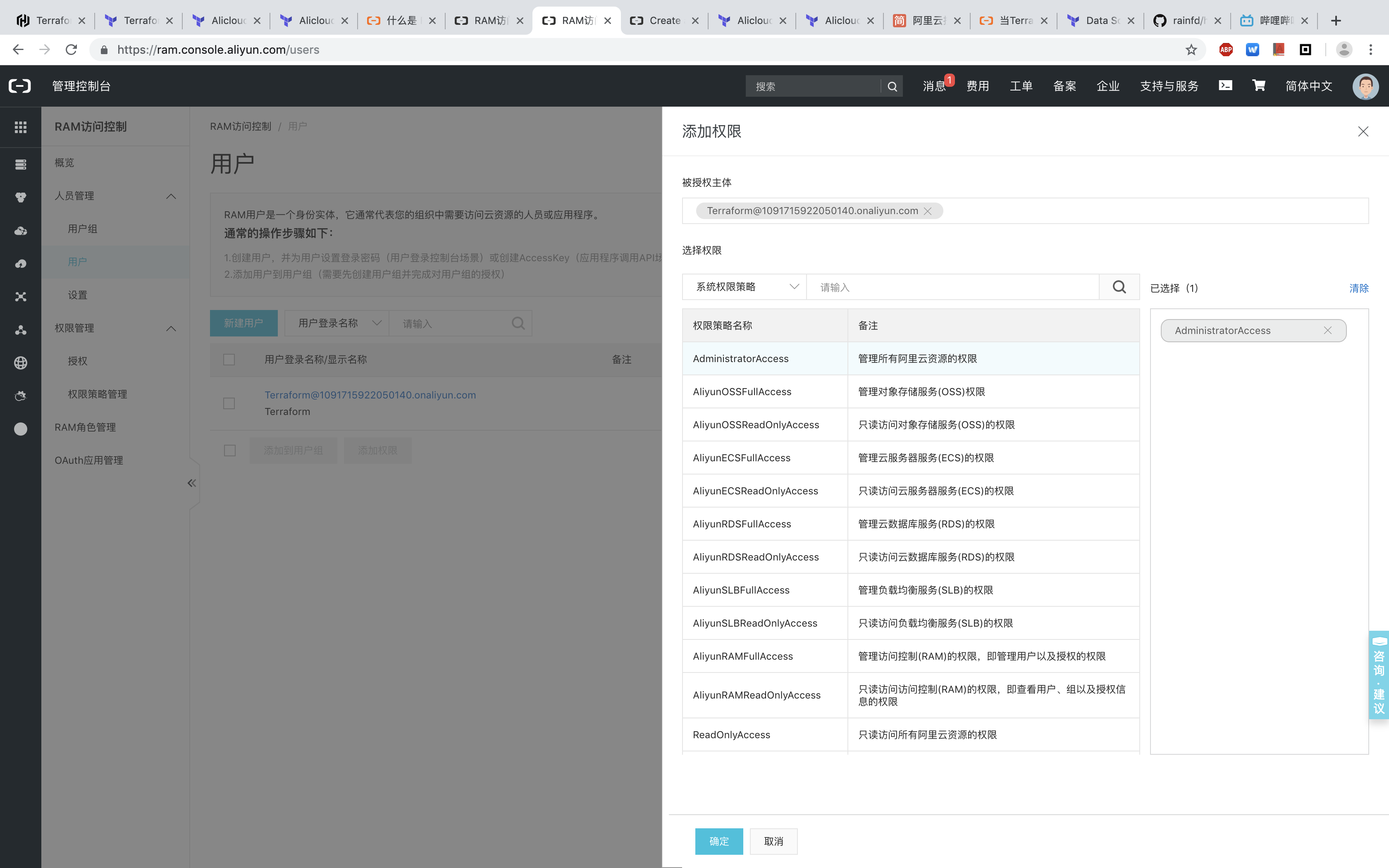Click the search magnifier in the permission dialog

pos(1119,286)
